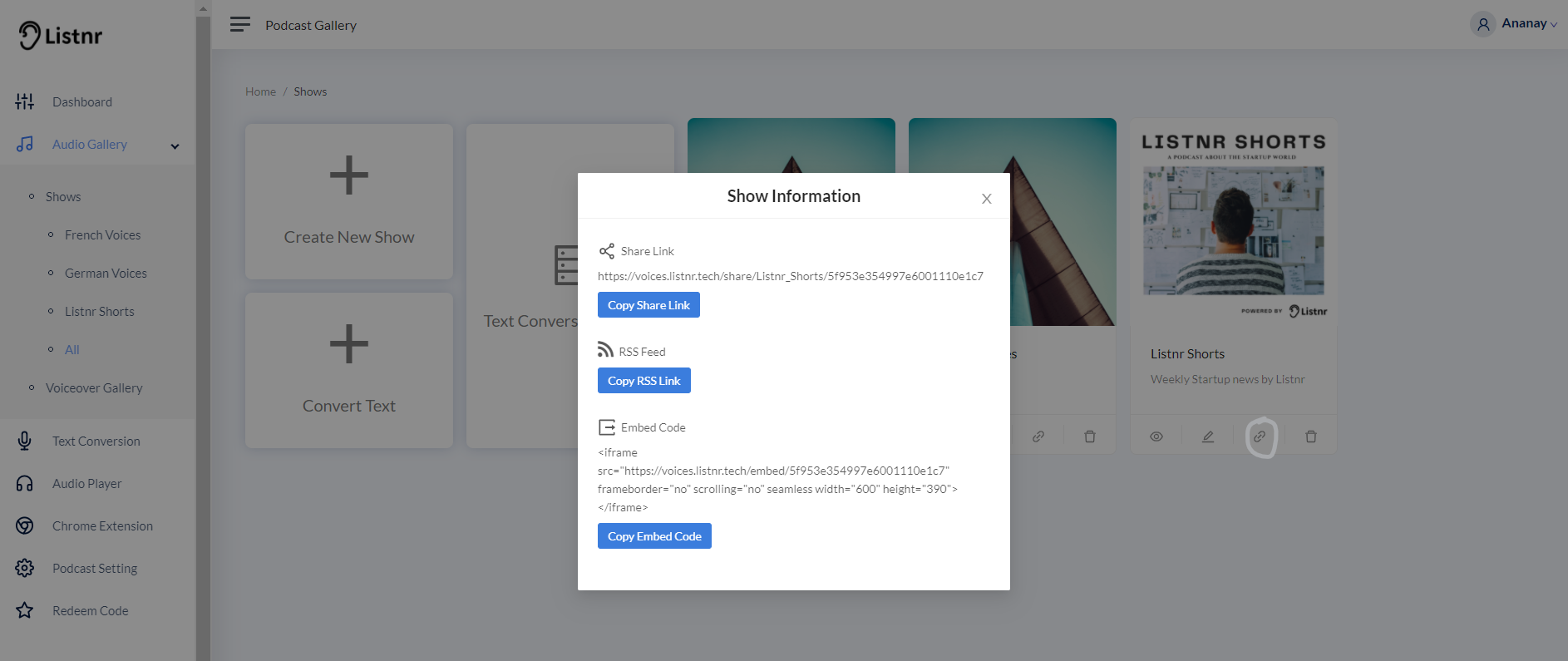
Task: Click the Audio Gallery music note icon
Action: pyautogui.click(x=25, y=144)
